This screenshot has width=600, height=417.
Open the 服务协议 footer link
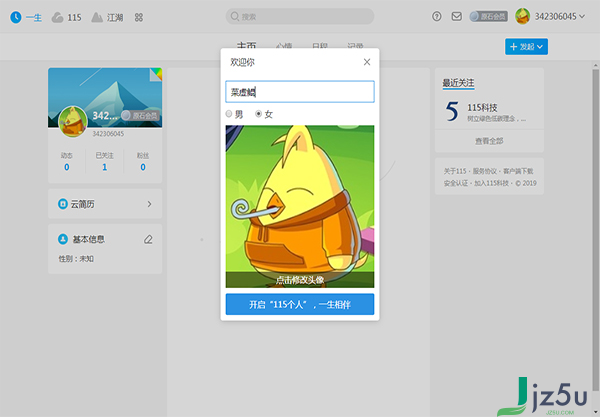pos(485,171)
